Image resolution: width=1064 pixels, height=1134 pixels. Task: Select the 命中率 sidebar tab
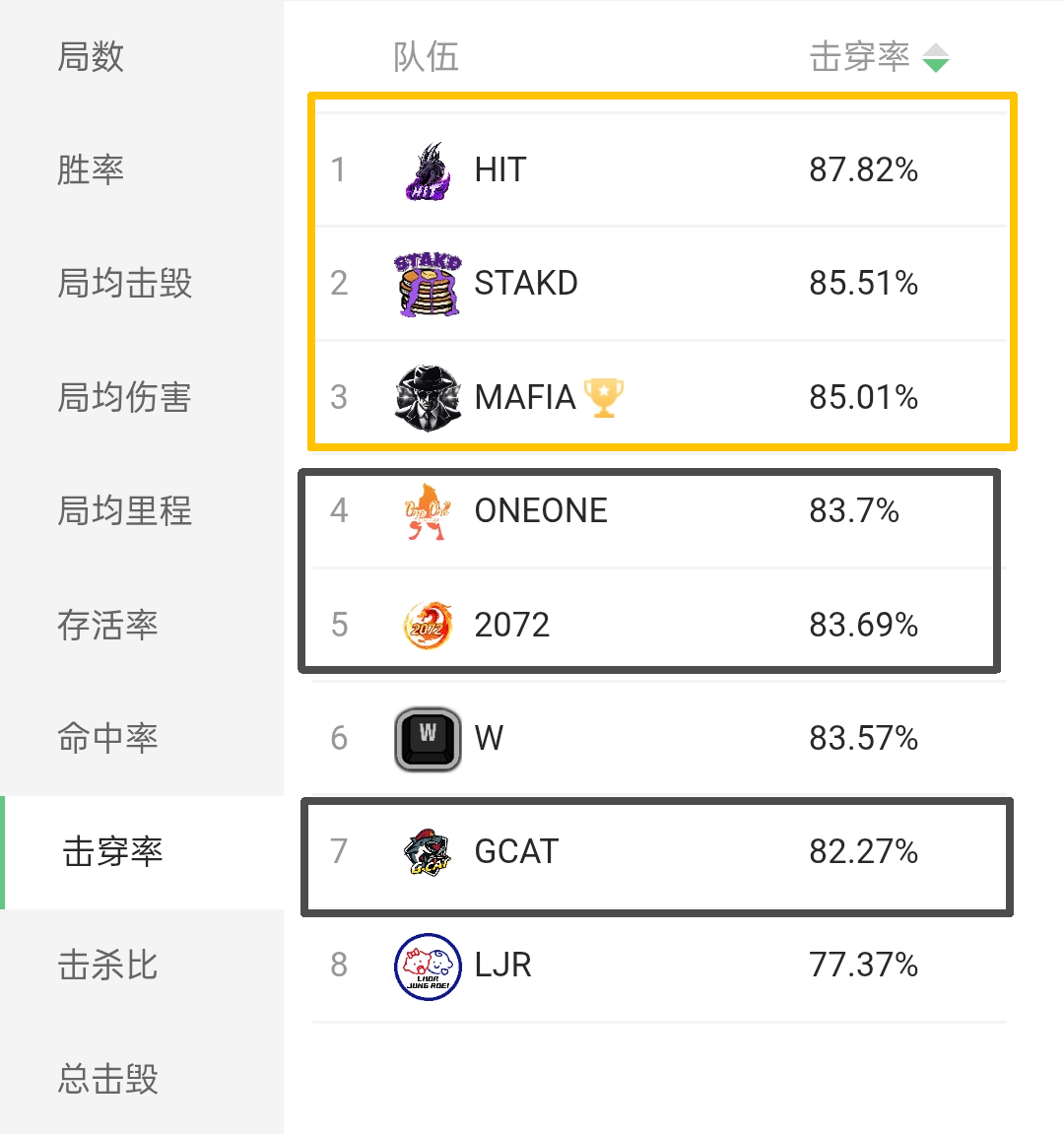pos(107,738)
